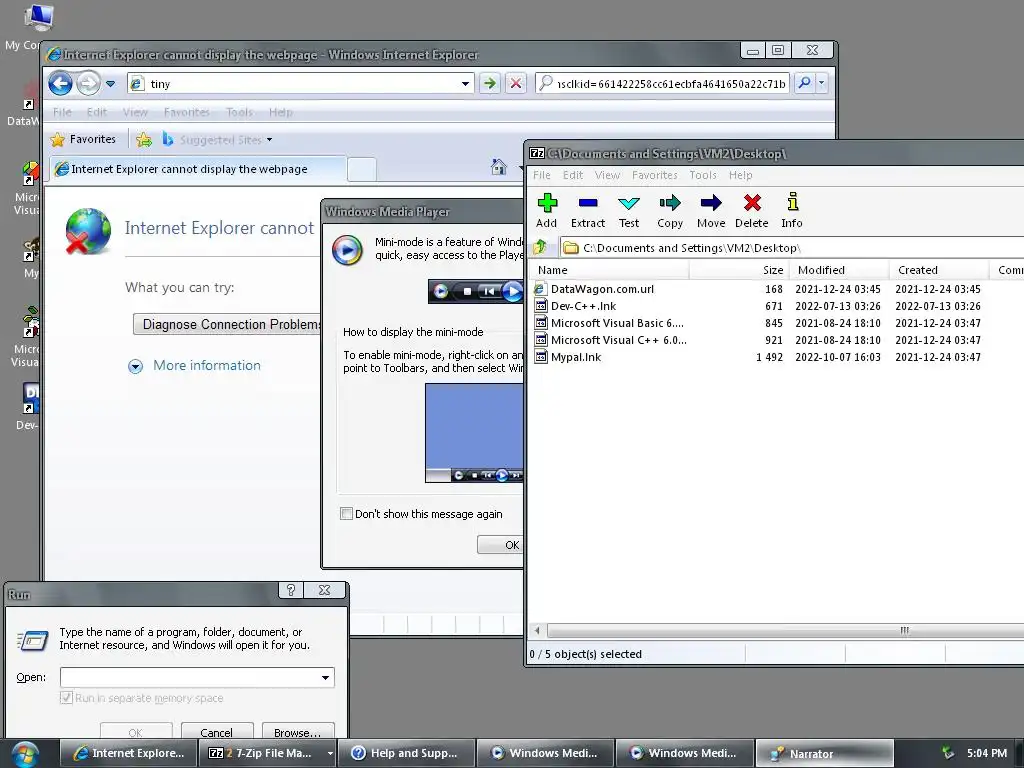The image size is (1024, 768).
Task: Click OK in Windows Media Player dialog
Action: [x=501, y=545]
